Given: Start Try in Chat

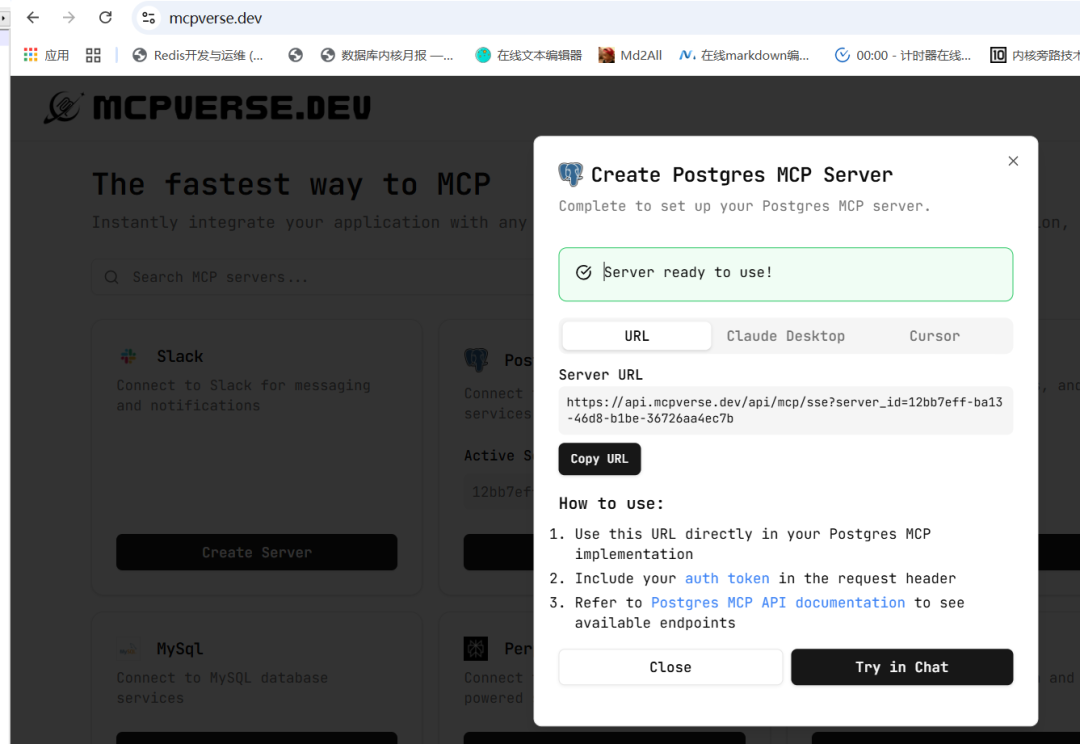Looking at the screenshot, I should (x=902, y=667).
